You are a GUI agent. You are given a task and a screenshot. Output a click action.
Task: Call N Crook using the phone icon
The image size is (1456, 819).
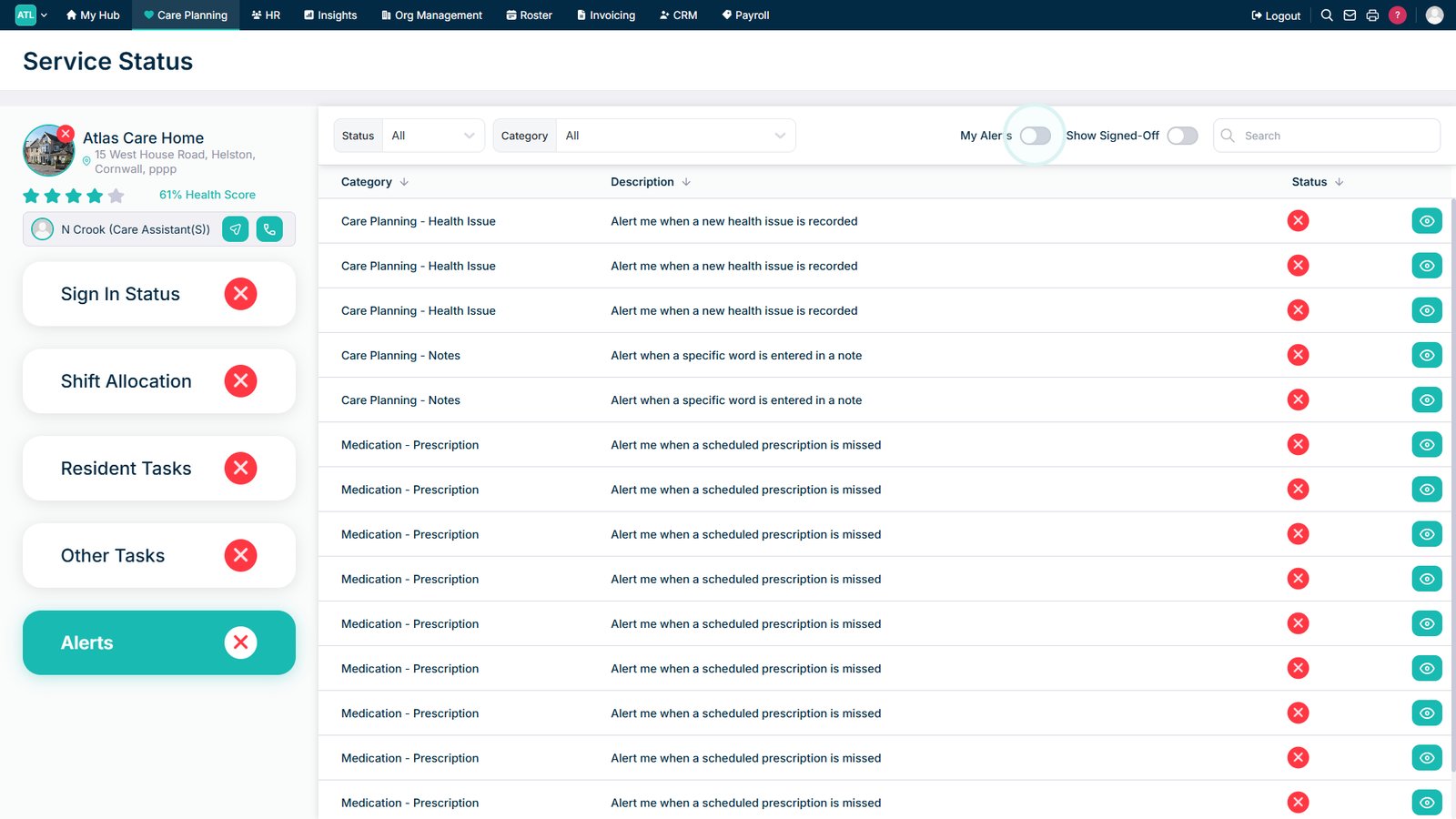[269, 229]
